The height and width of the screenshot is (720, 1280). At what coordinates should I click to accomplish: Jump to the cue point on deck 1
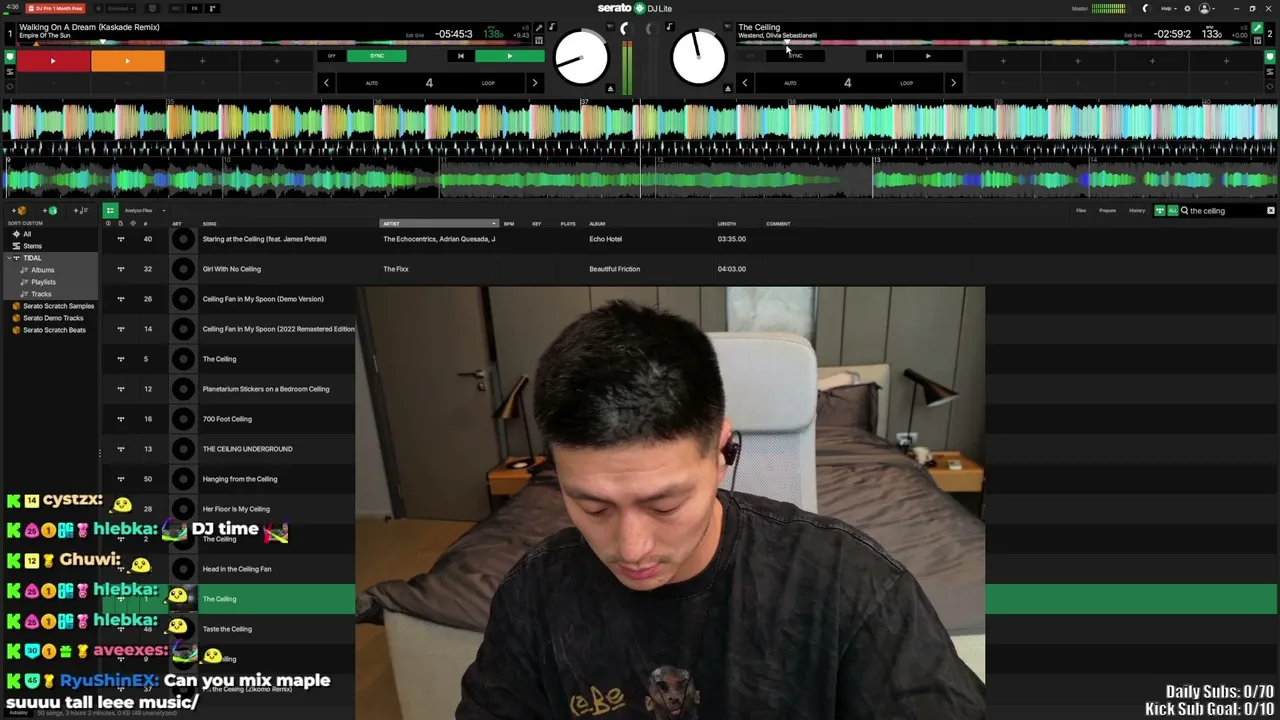460,56
